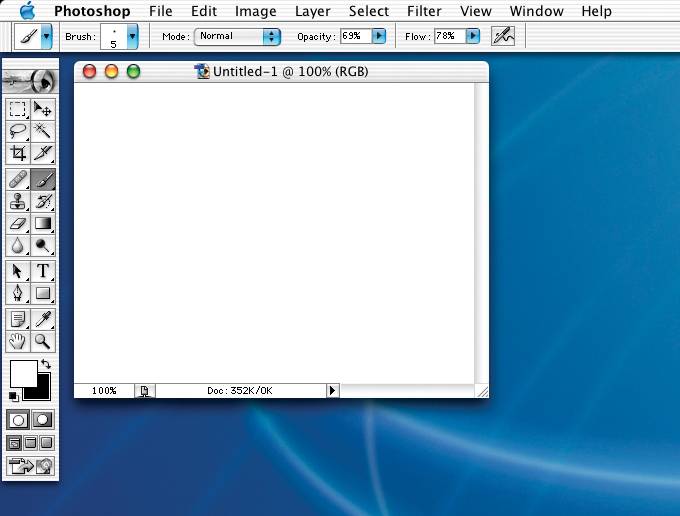The image size is (680, 516).
Task: Select the Eraser tool
Action: [x=18, y=223]
